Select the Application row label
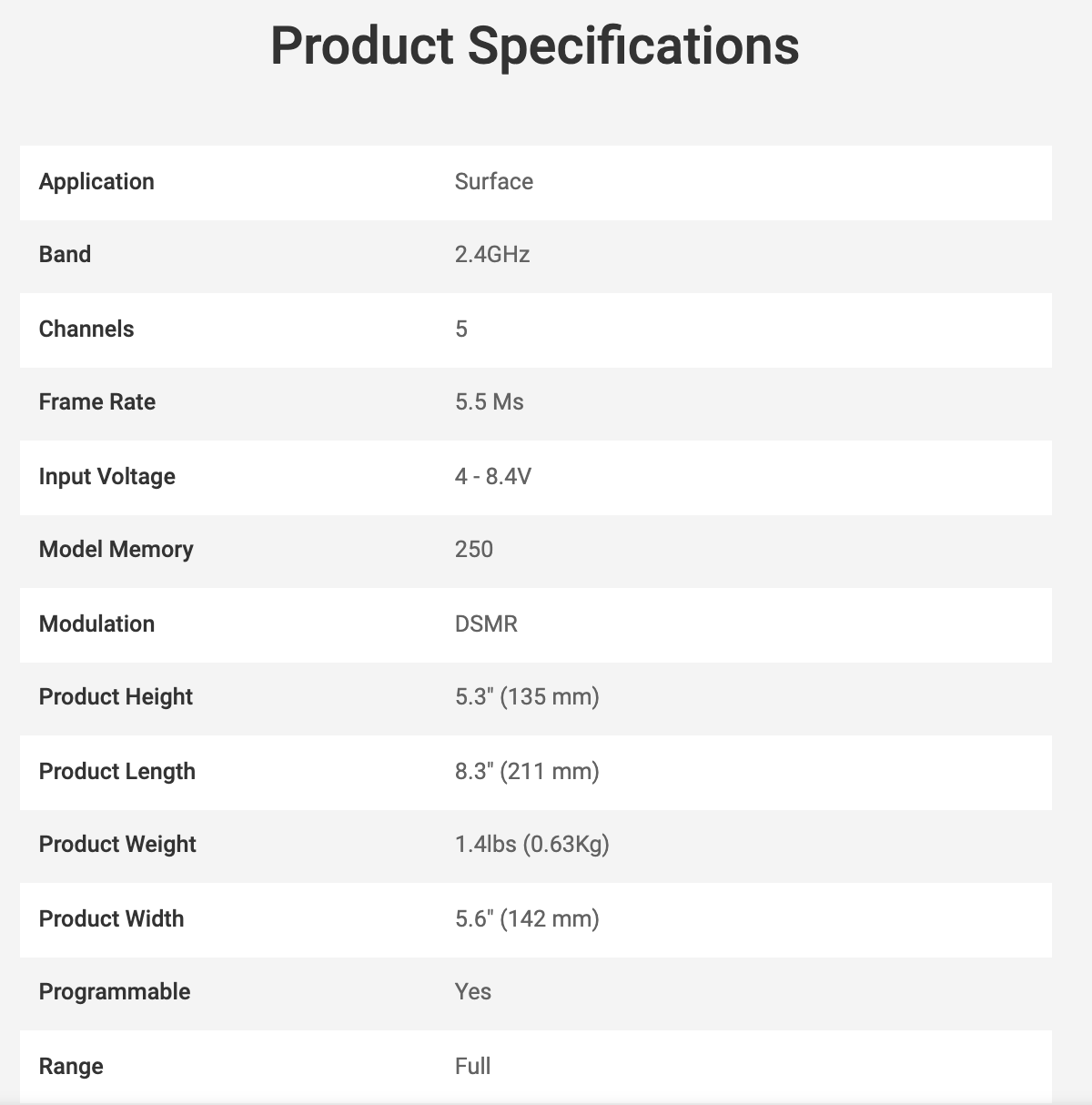Screen dimensions: 1092x1105 96,182
